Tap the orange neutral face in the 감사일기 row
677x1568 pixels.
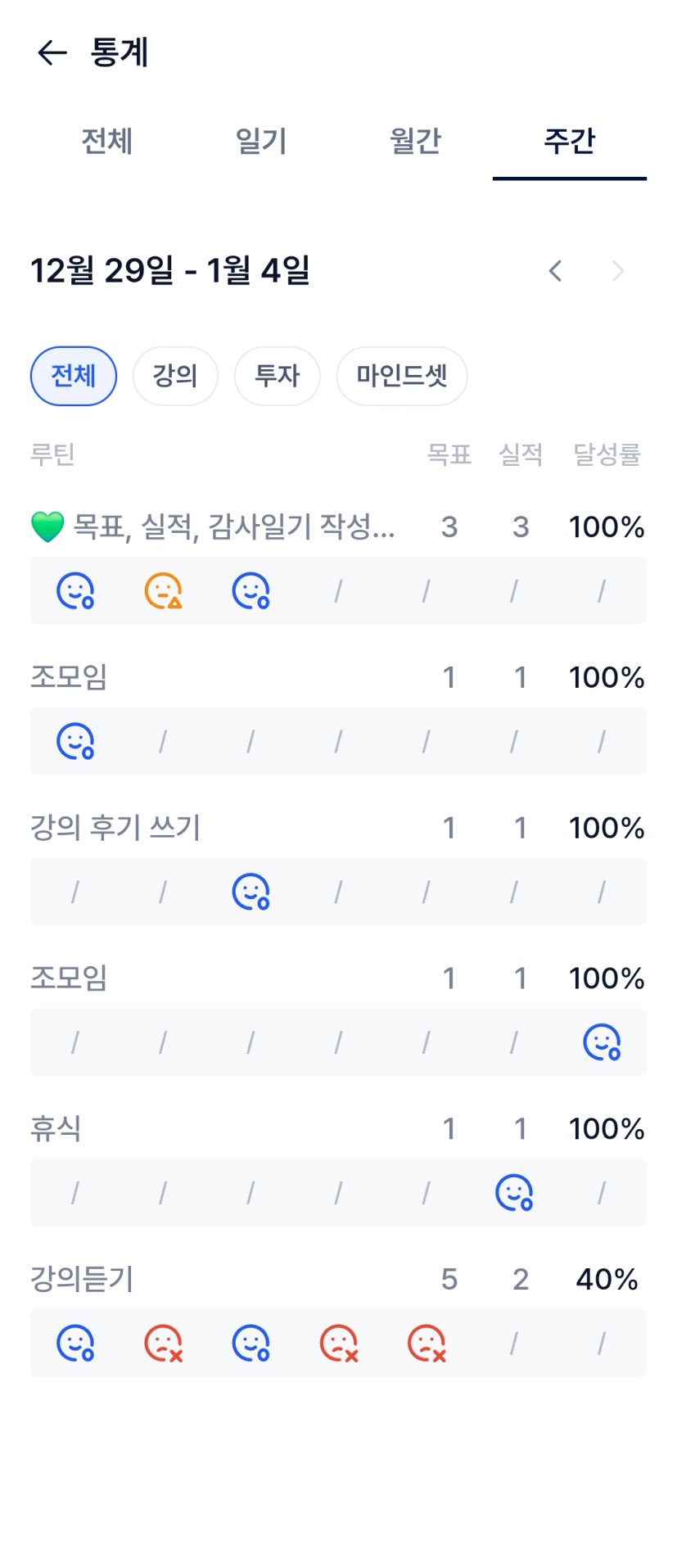(x=163, y=590)
